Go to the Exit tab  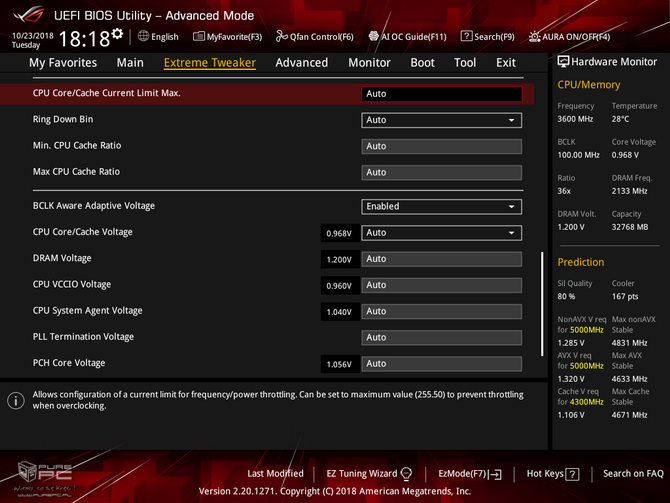[x=505, y=63]
